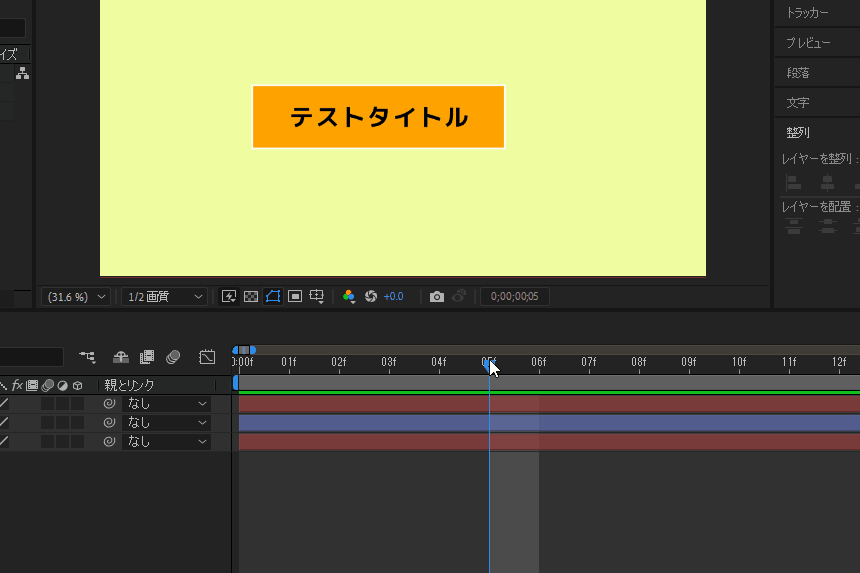This screenshot has width=860, height=573.
Task: Open the 段落 panel
Action: click(x=797, y=73)
